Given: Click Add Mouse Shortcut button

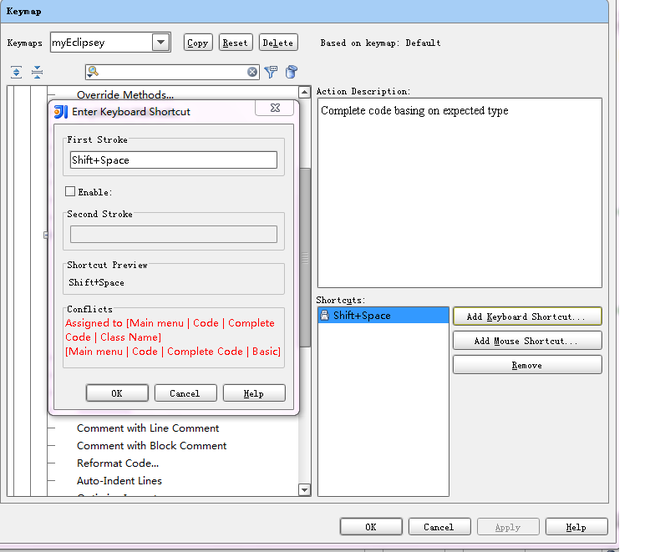Looking at the screenshot, I should pyautogui.click(x=527, y=341).
